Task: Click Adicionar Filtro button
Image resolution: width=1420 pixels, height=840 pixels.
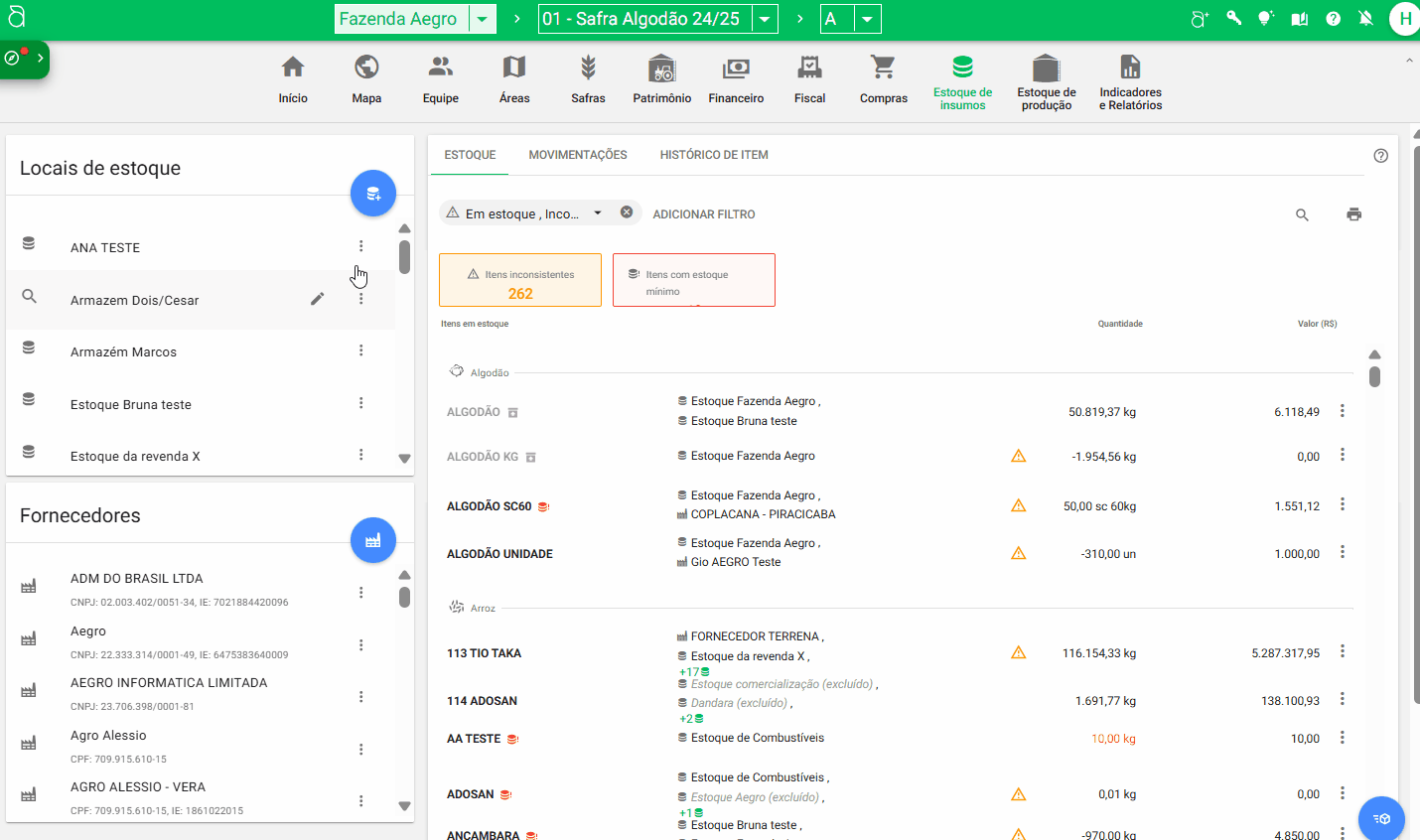Action: pos(704,214)
